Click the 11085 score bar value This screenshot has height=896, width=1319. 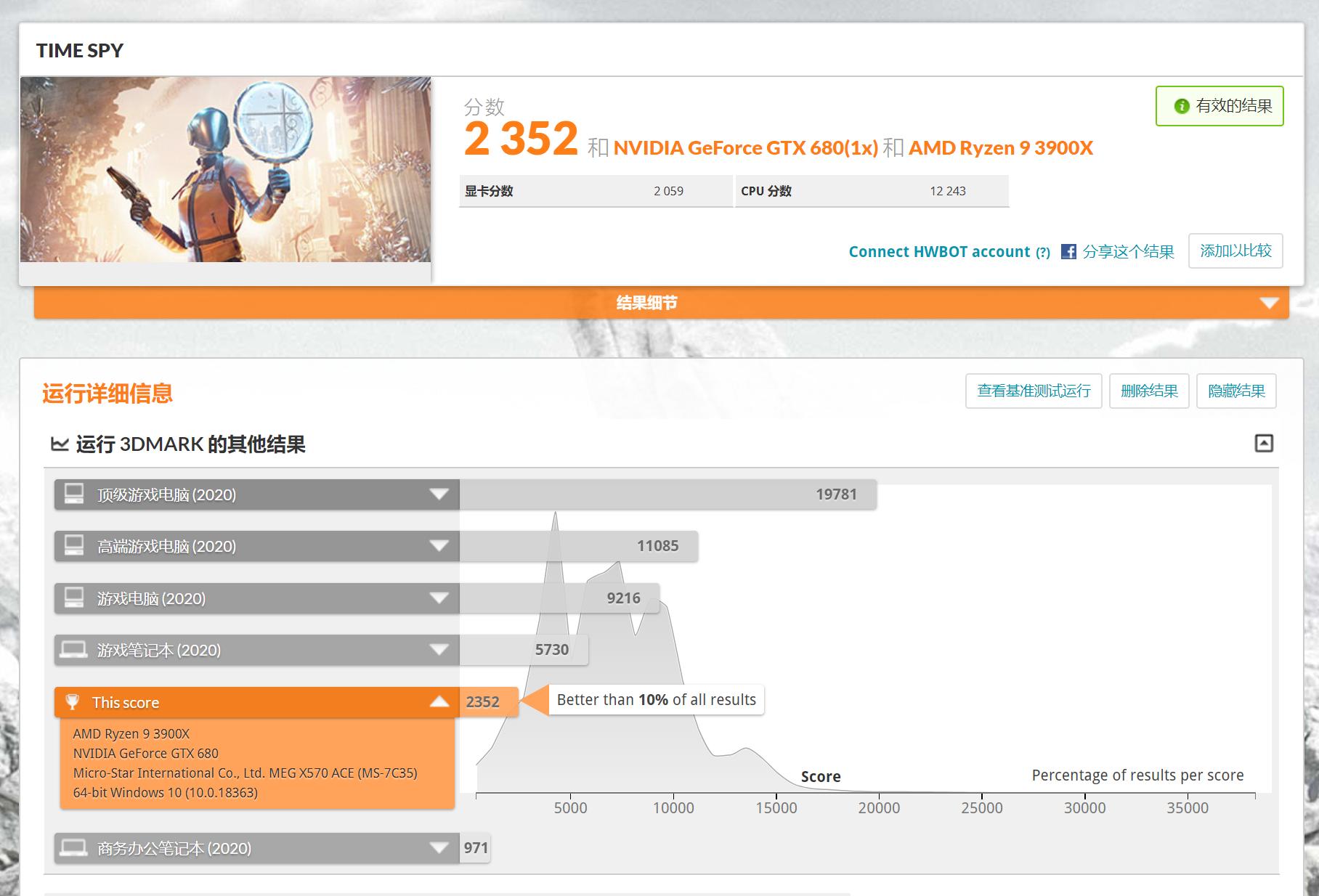click(x=657, y=546)
